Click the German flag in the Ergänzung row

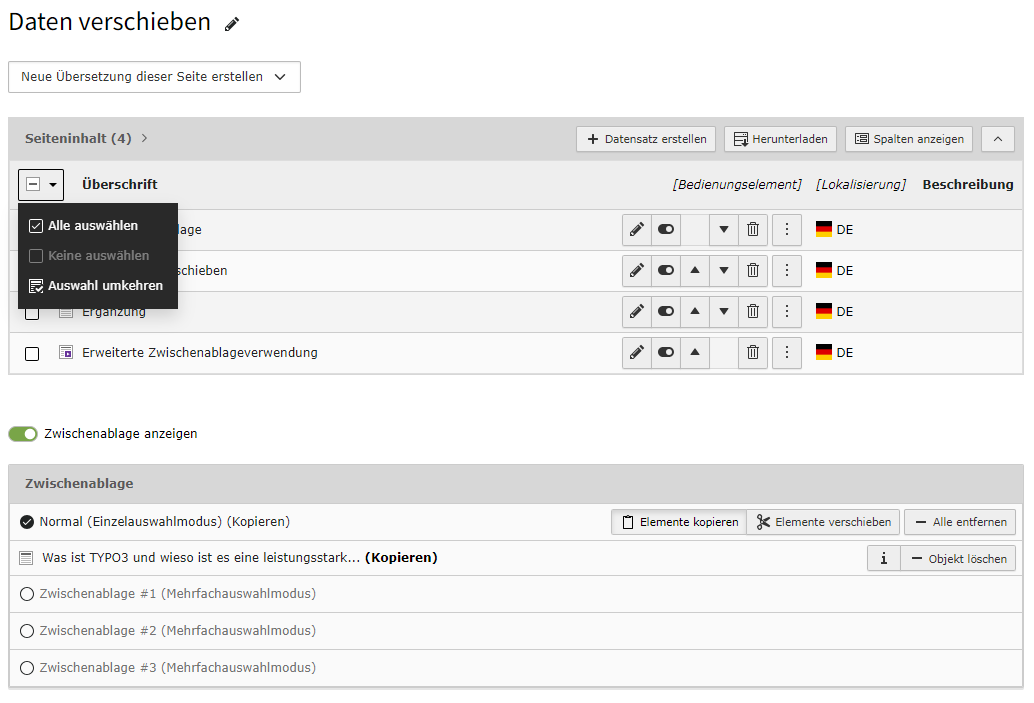click(824, 311)
